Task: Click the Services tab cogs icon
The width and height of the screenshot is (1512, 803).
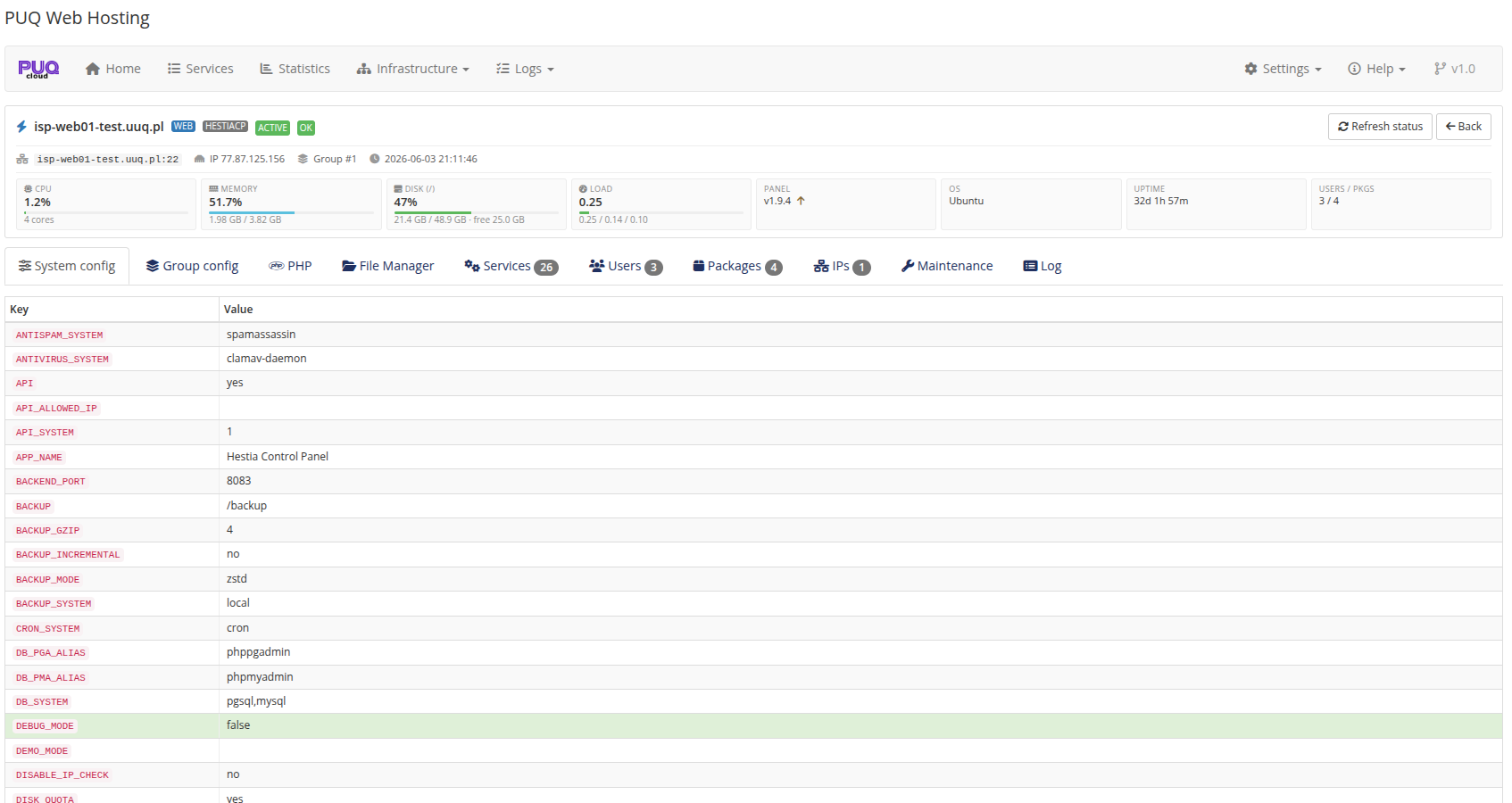Action: tap(472, 266)
